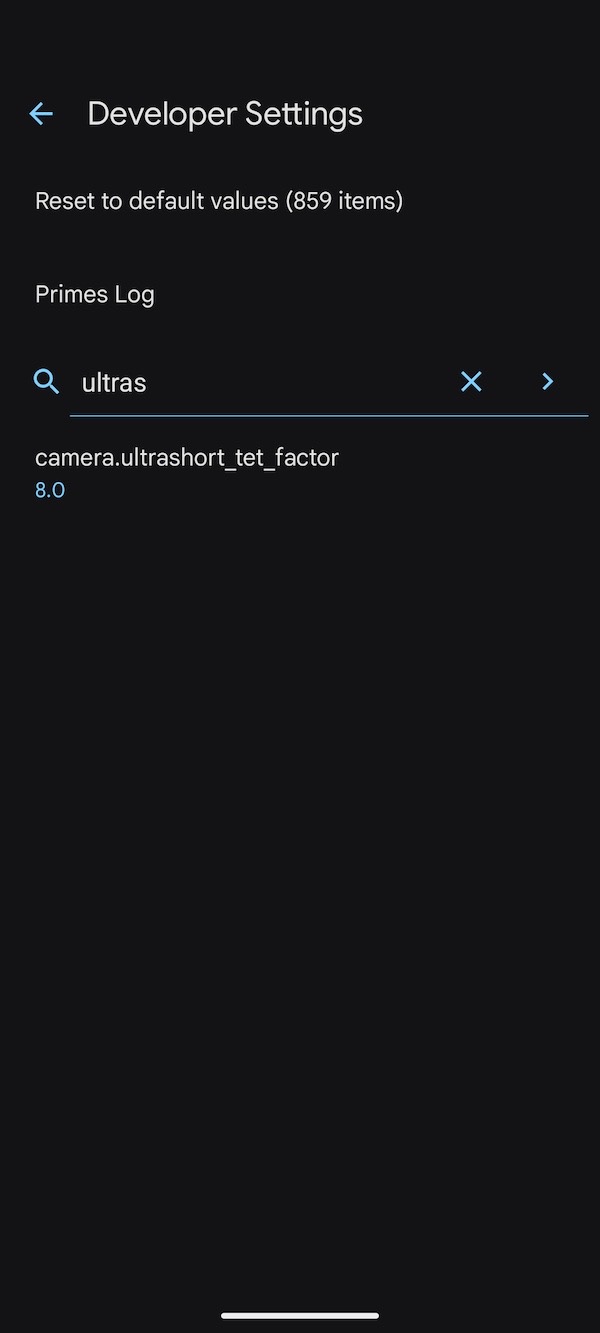Screen dimensions: 600x1333
Task: Tap the 8.0 value under ultrashort_tet_factor
Action: (50, 490)
